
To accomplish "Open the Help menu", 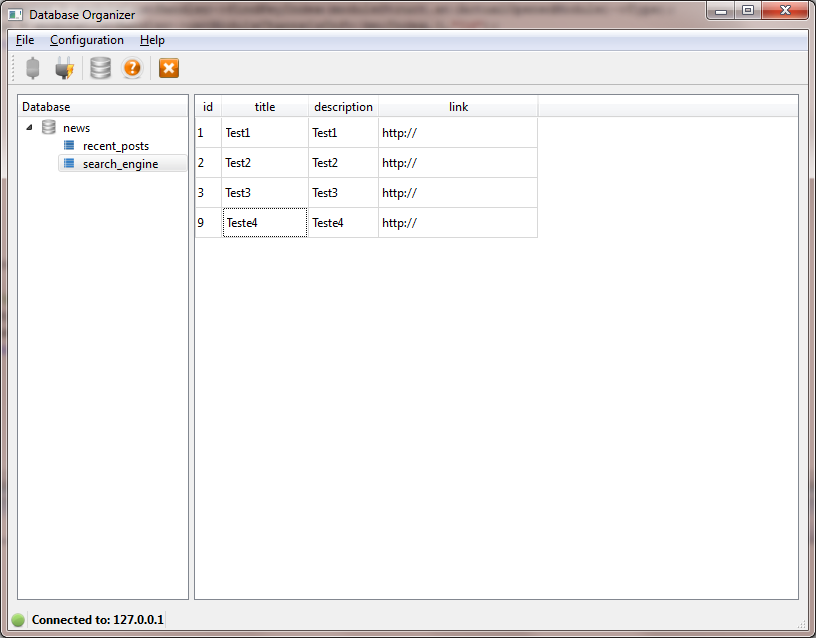I will coord(152,40).
